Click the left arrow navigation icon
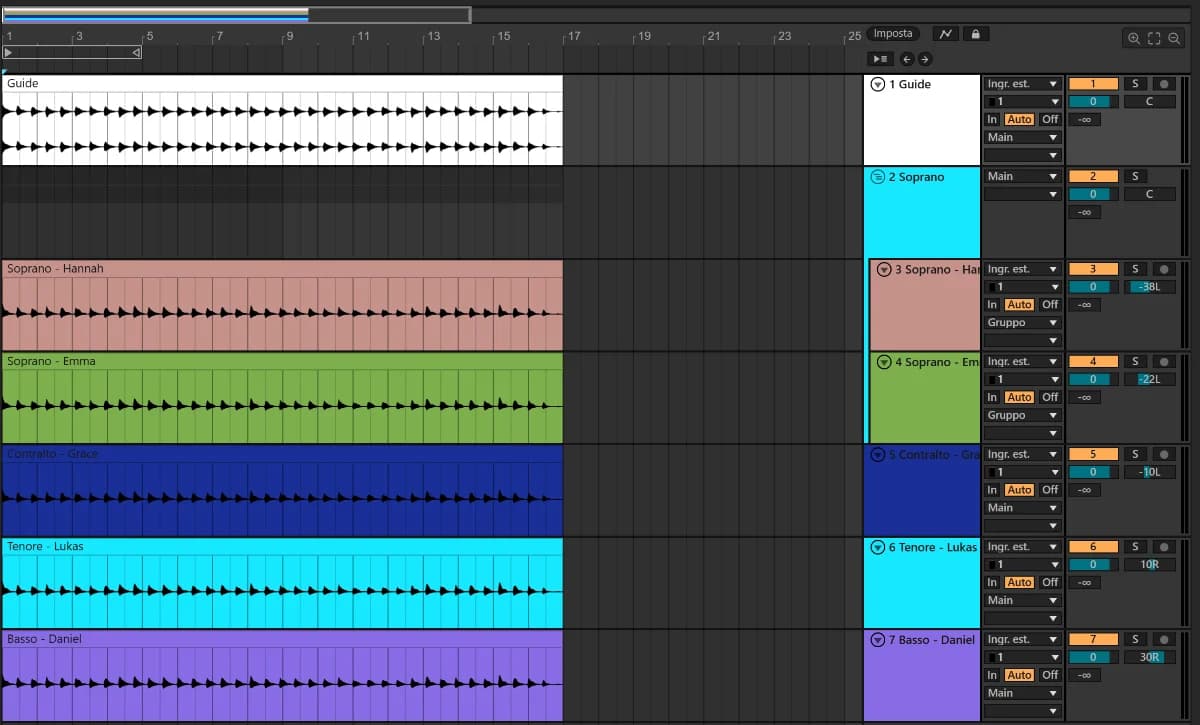 907,59
